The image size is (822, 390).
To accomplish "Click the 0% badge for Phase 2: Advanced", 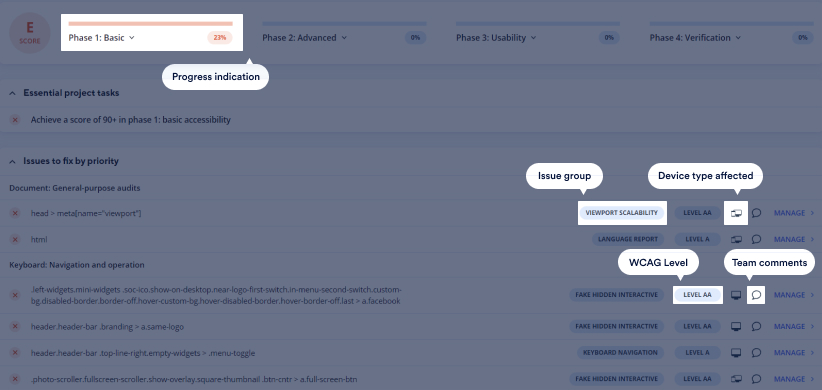I will tap(415, 38).
